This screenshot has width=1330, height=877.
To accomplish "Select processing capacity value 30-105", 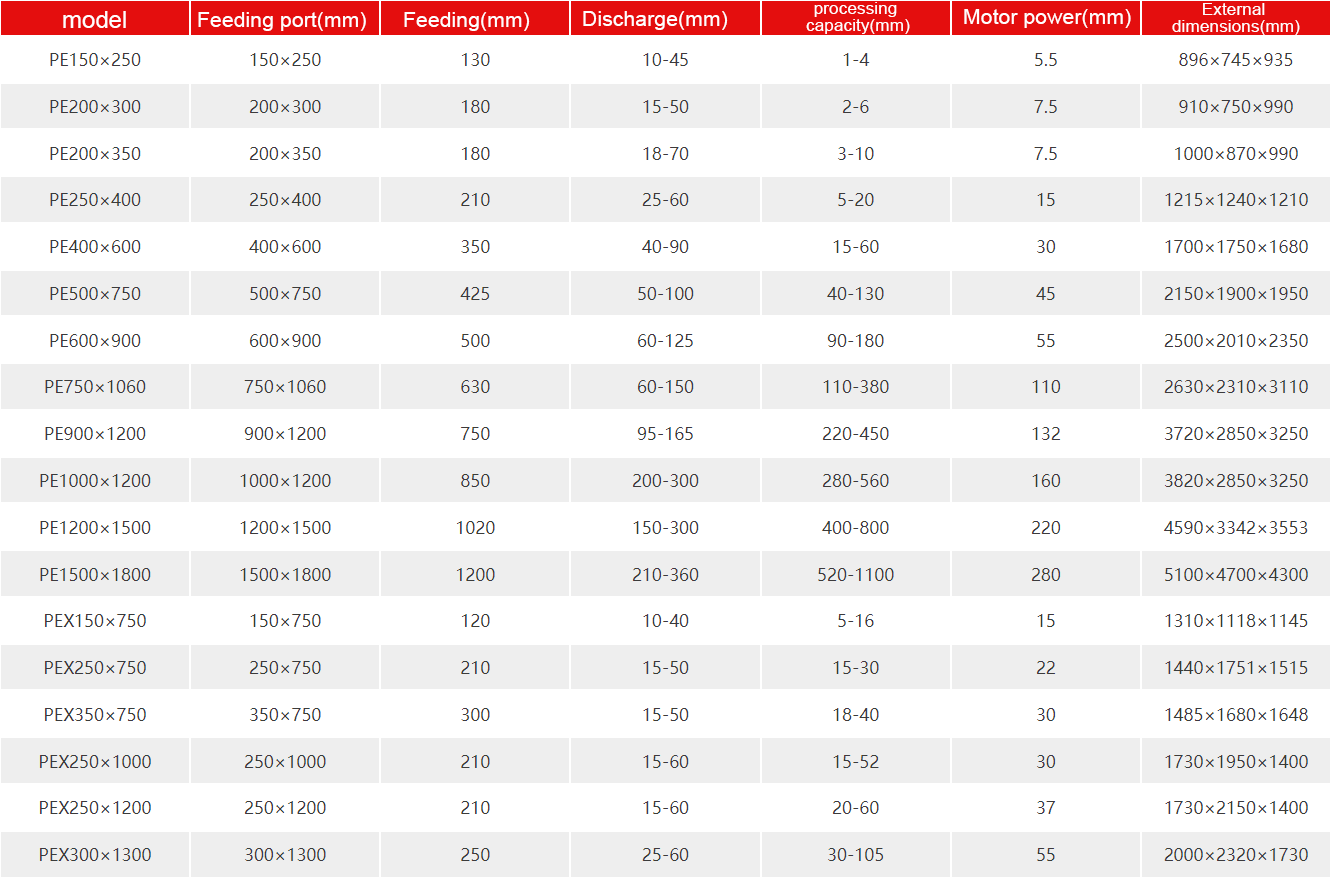I will point(856,855).
